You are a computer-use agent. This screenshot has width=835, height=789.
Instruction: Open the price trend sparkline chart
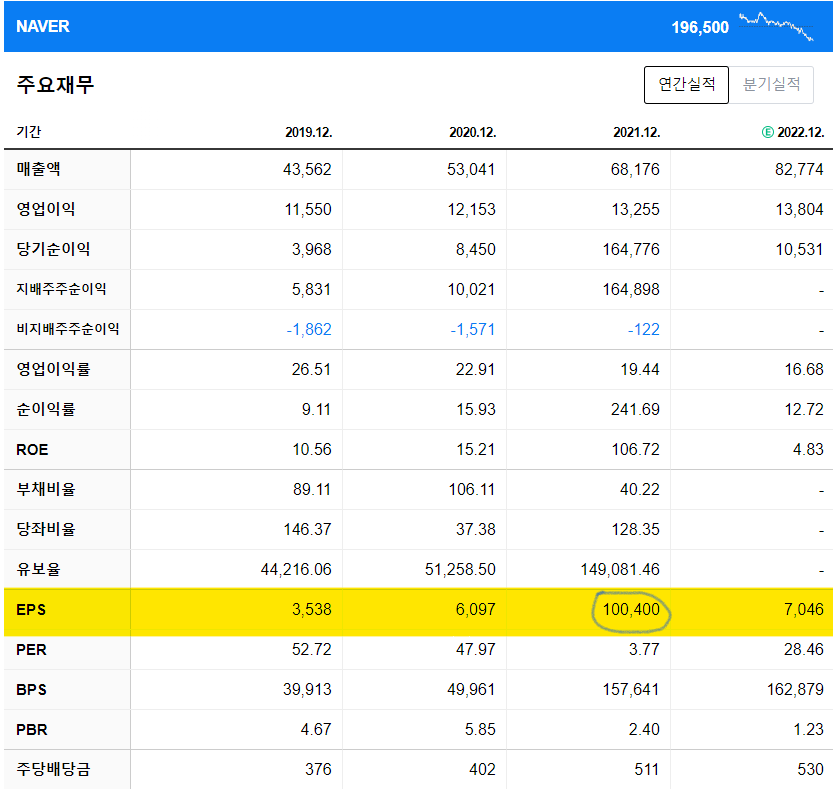click(x=776, y=26)
